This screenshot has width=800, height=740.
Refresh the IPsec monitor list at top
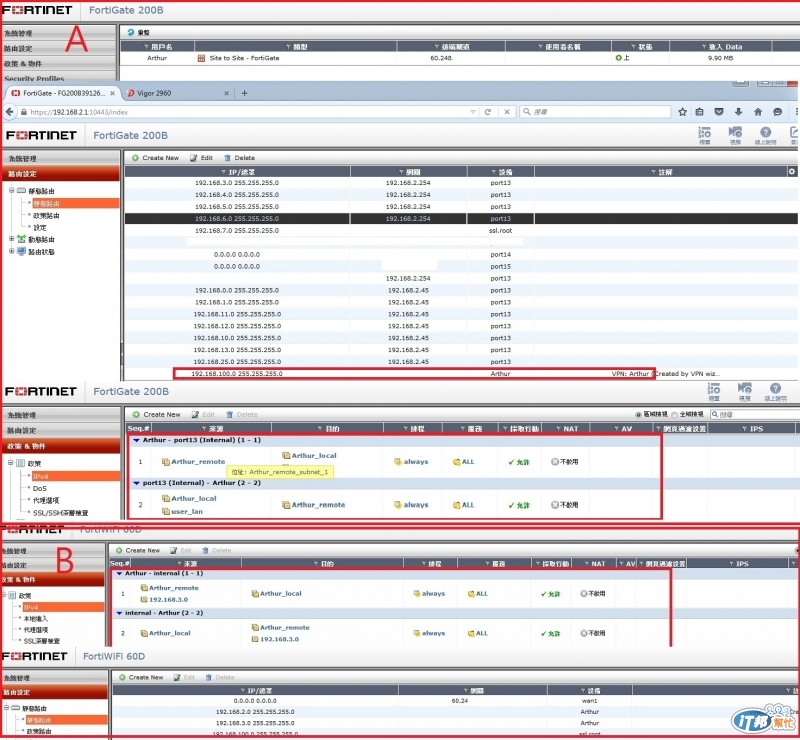click(138, 32)
